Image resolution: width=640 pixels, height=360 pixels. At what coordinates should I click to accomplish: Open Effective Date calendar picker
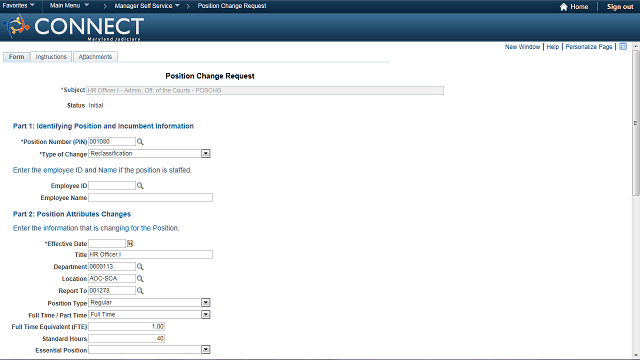pyautogui.click(x=130, y=244)
